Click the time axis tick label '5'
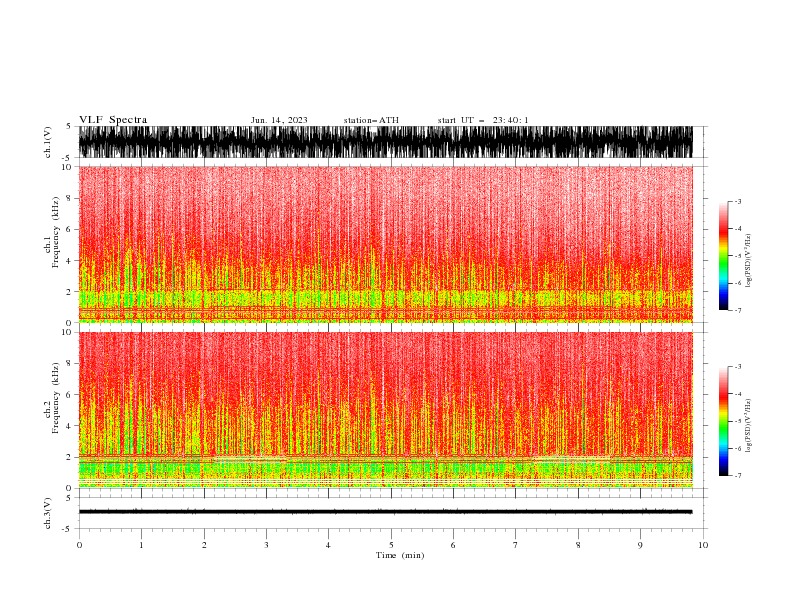Viewport: 792px width, 612px height. (x=391, y=545)
